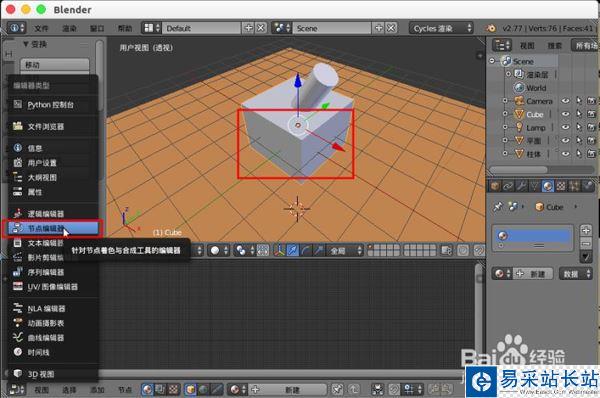Add a new screen layout next to Default
This screenshot has width=600, height=398.
248,28
